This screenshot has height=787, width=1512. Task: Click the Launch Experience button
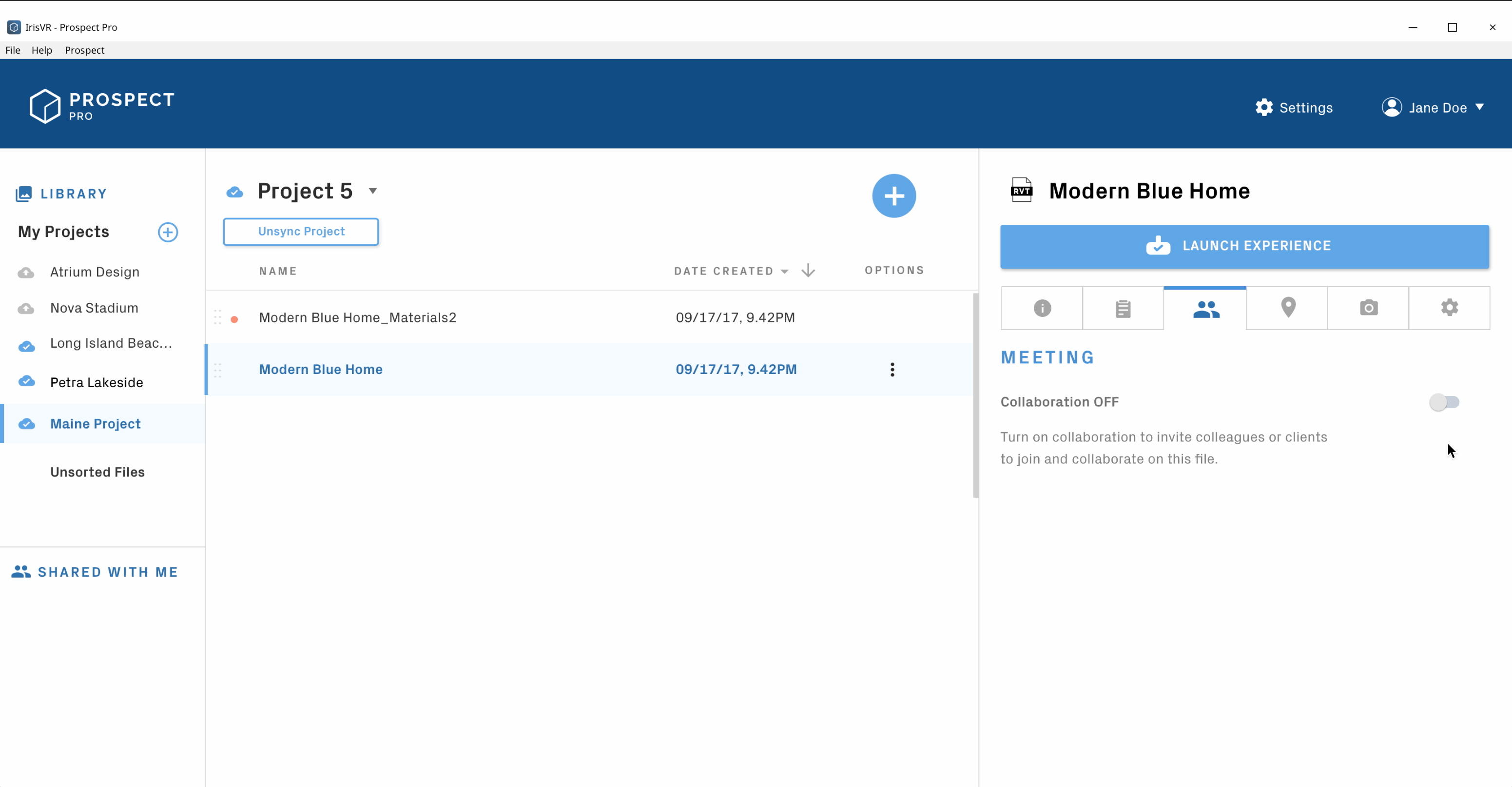pyautogui.click(x=1244, y=246)
